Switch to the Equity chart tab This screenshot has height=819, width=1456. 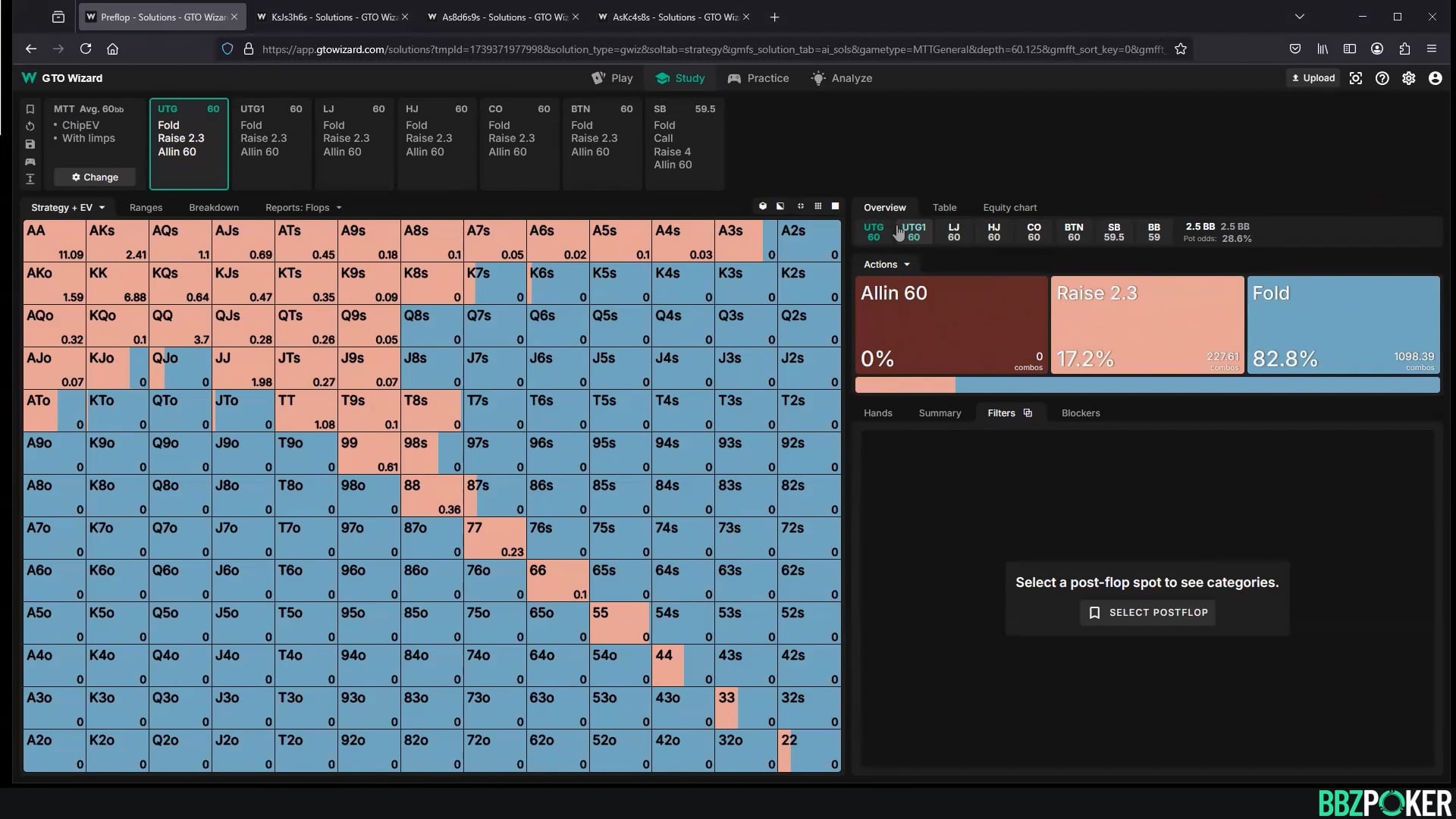tap(1009, 207)
